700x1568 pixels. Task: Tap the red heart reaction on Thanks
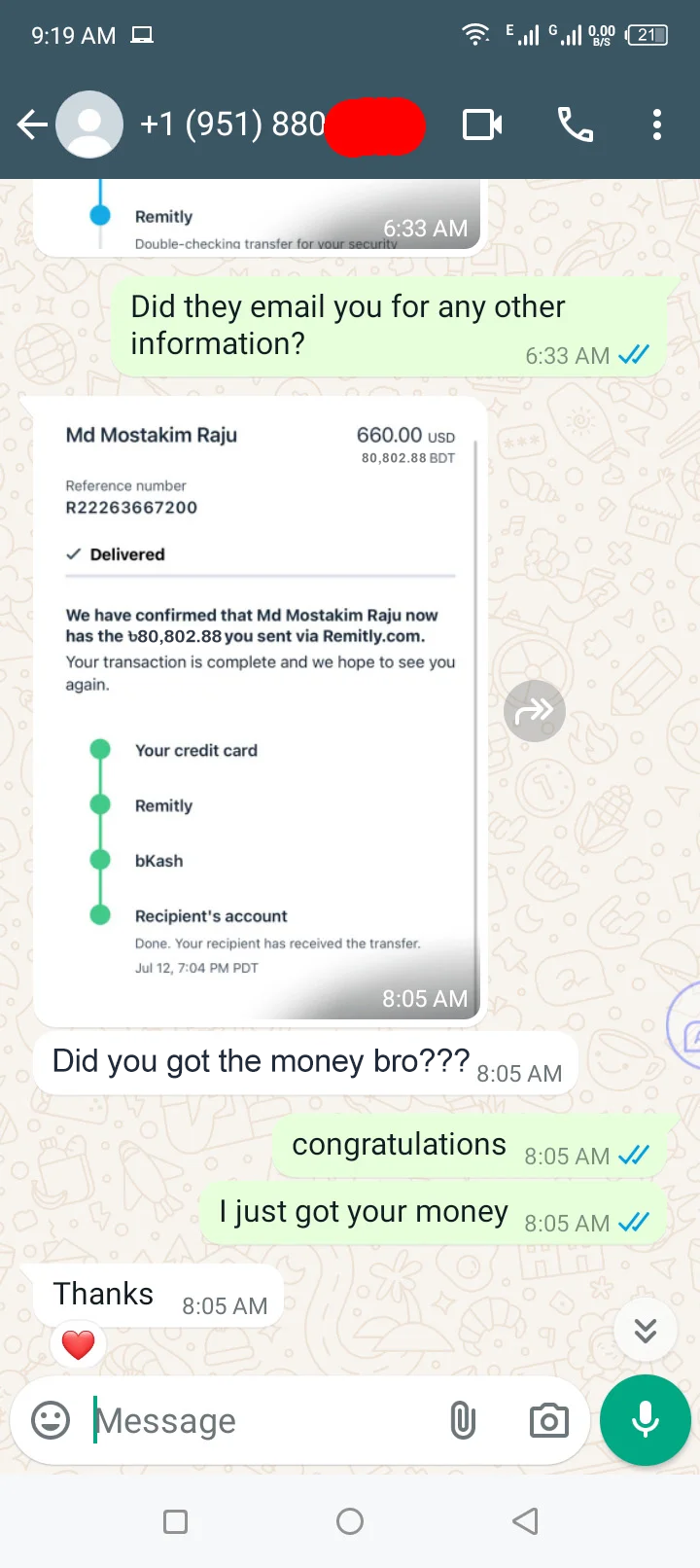[x=78, y=1345]
